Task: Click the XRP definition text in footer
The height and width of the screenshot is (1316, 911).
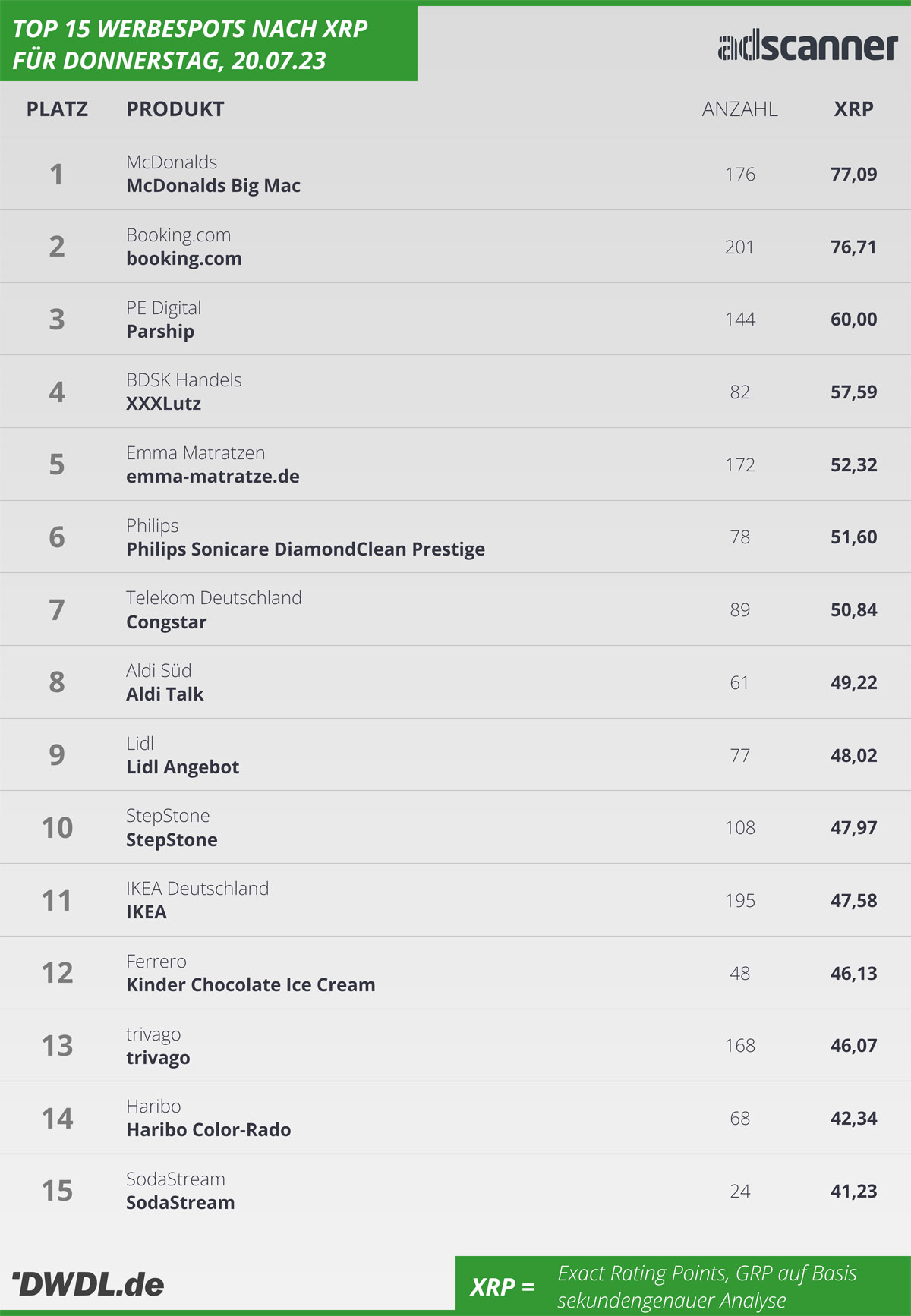Action: point(707,1286)
